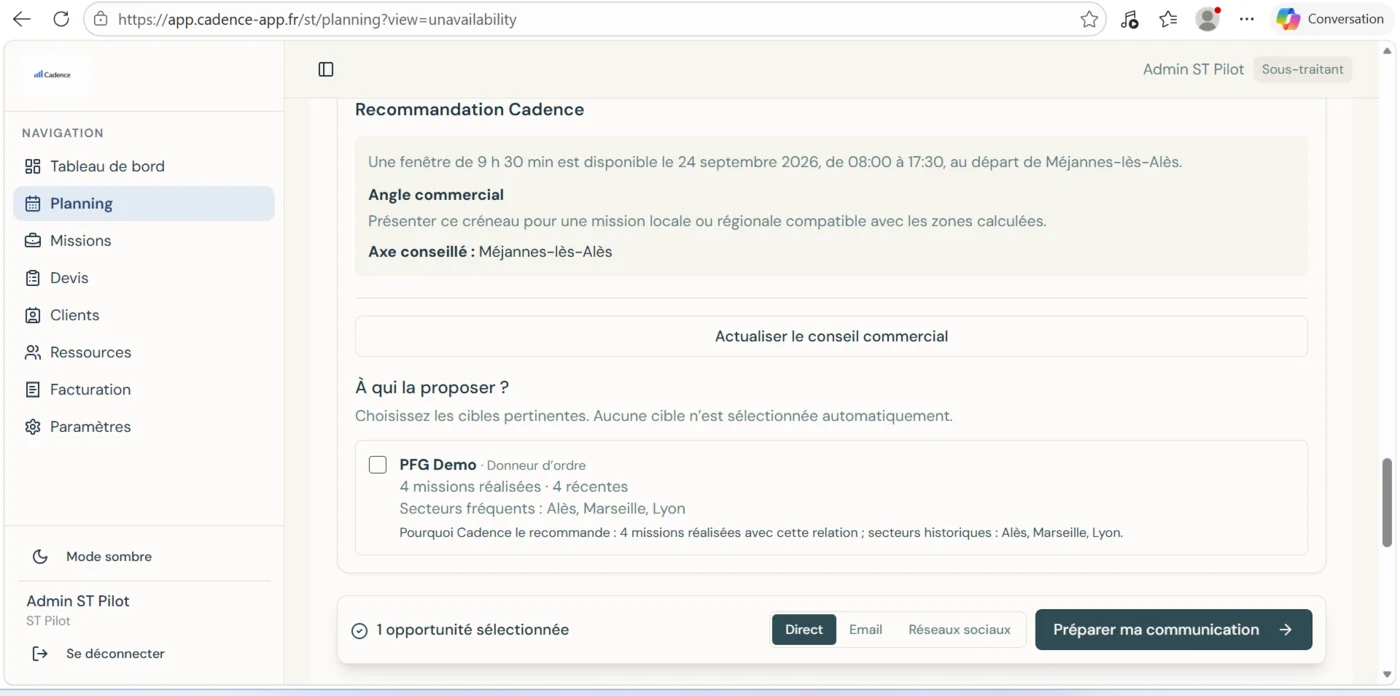Click the Paramètres gear icon
This screenshot has width=1400, height=696.
[33, 427]
